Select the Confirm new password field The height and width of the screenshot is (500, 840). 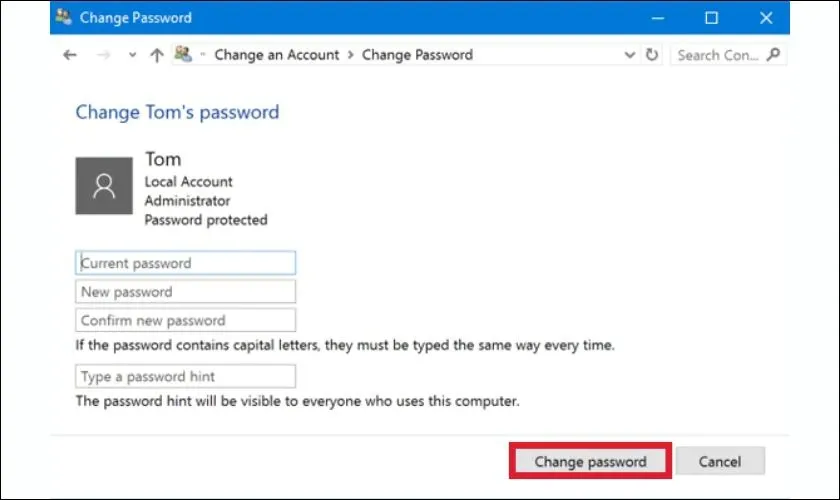186,321
